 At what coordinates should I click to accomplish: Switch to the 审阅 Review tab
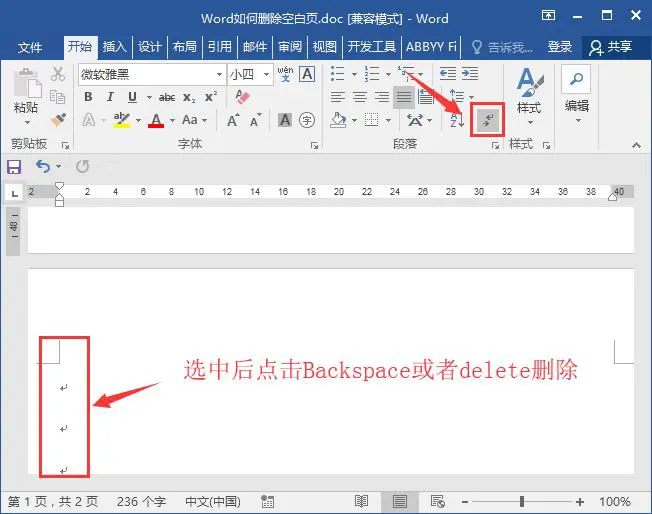pos(290,47)
